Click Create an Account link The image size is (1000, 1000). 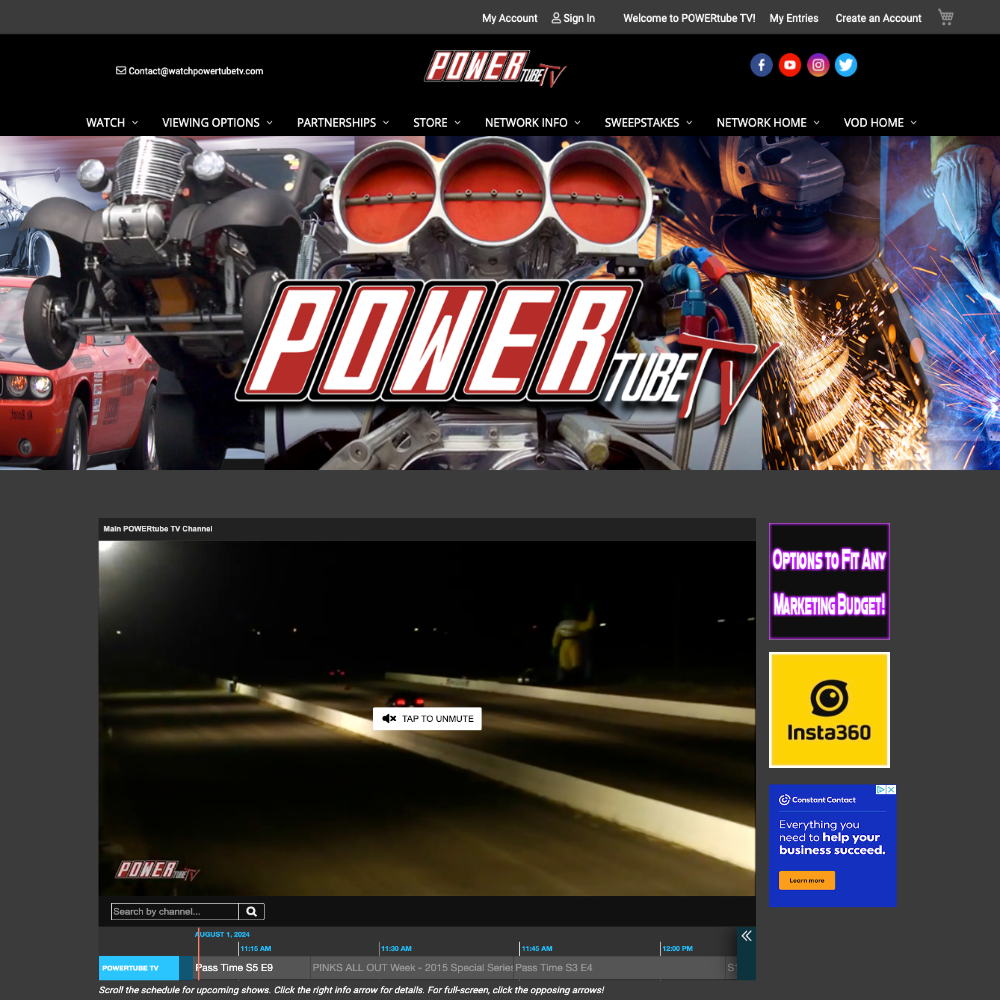tap(878, 18)
